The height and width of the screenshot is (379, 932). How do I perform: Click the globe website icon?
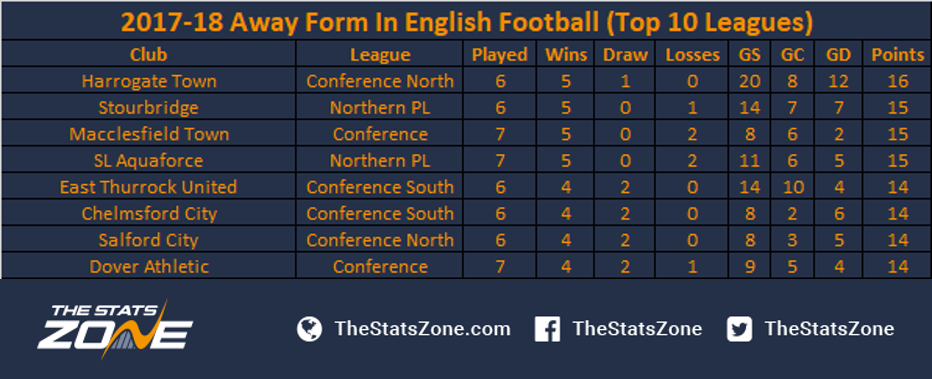pyautogui.click(x=309, y=329)
